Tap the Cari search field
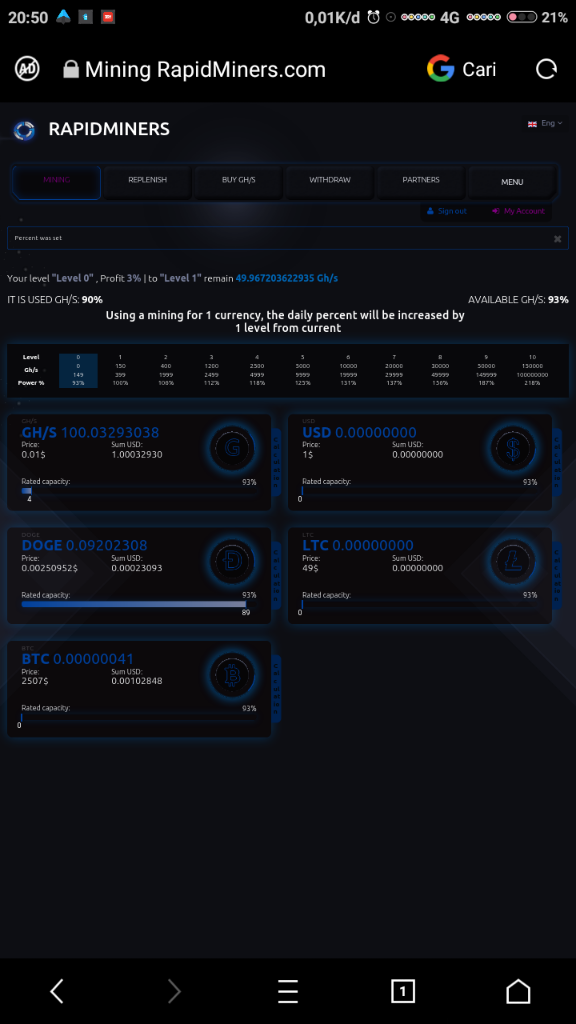 tap(479, 69)
